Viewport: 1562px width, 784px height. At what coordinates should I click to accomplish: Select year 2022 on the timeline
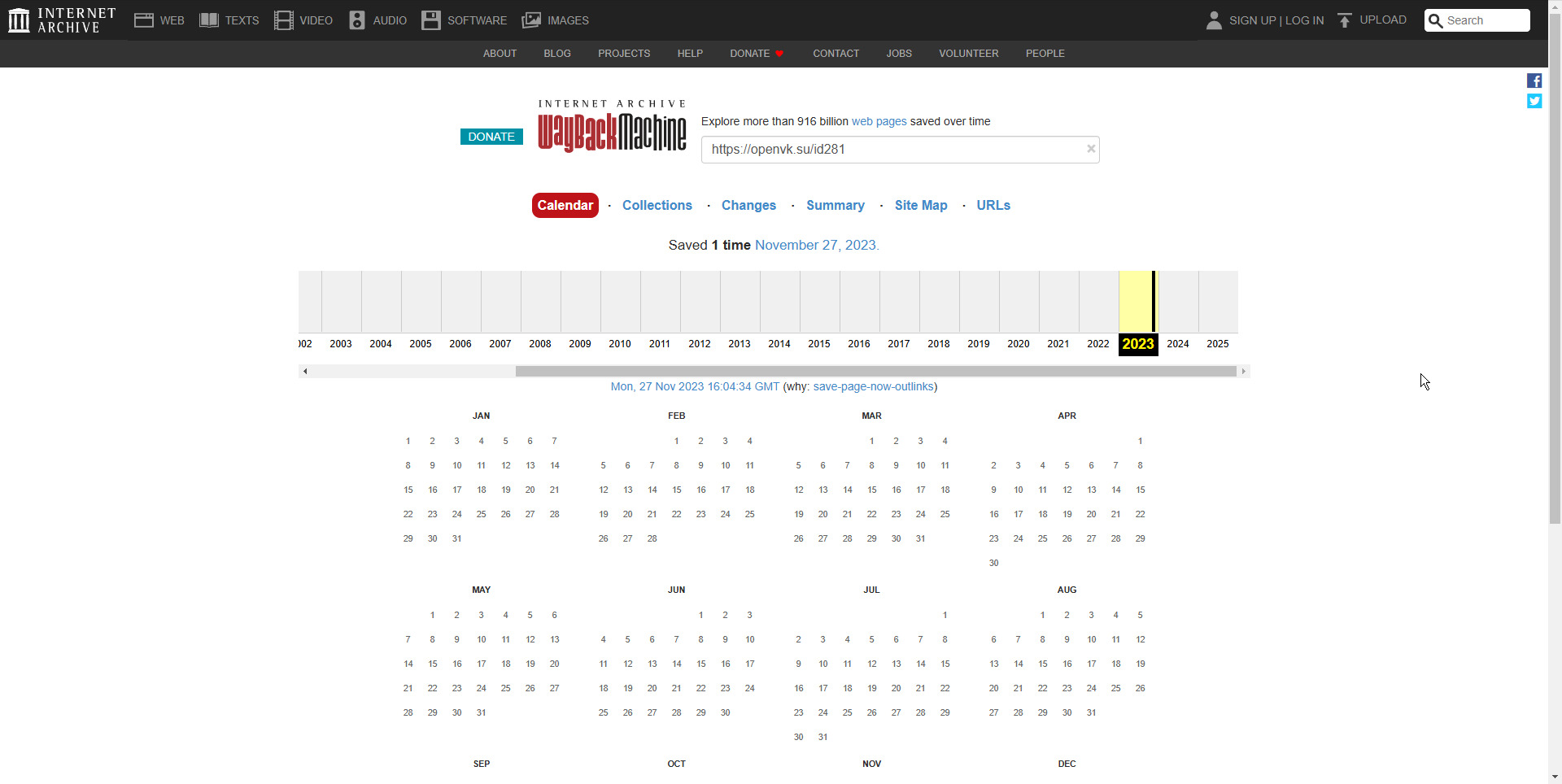click(1098, 344)
